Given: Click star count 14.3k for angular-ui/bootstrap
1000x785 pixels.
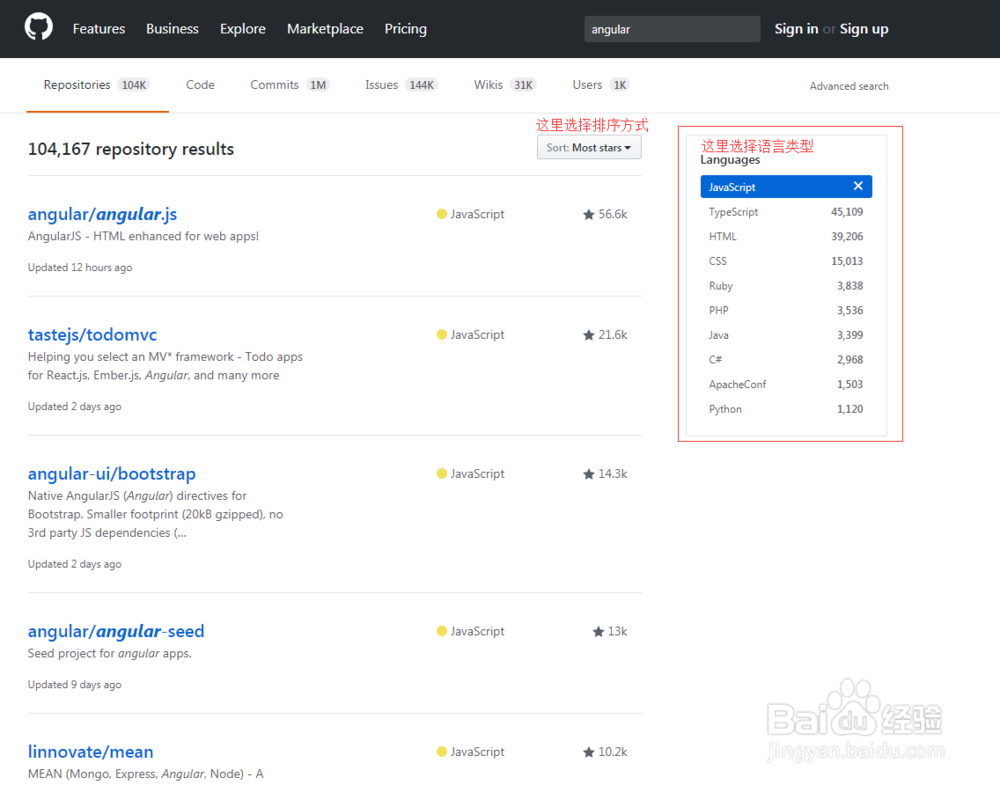Looking at the screenshot, I should 605,474.
